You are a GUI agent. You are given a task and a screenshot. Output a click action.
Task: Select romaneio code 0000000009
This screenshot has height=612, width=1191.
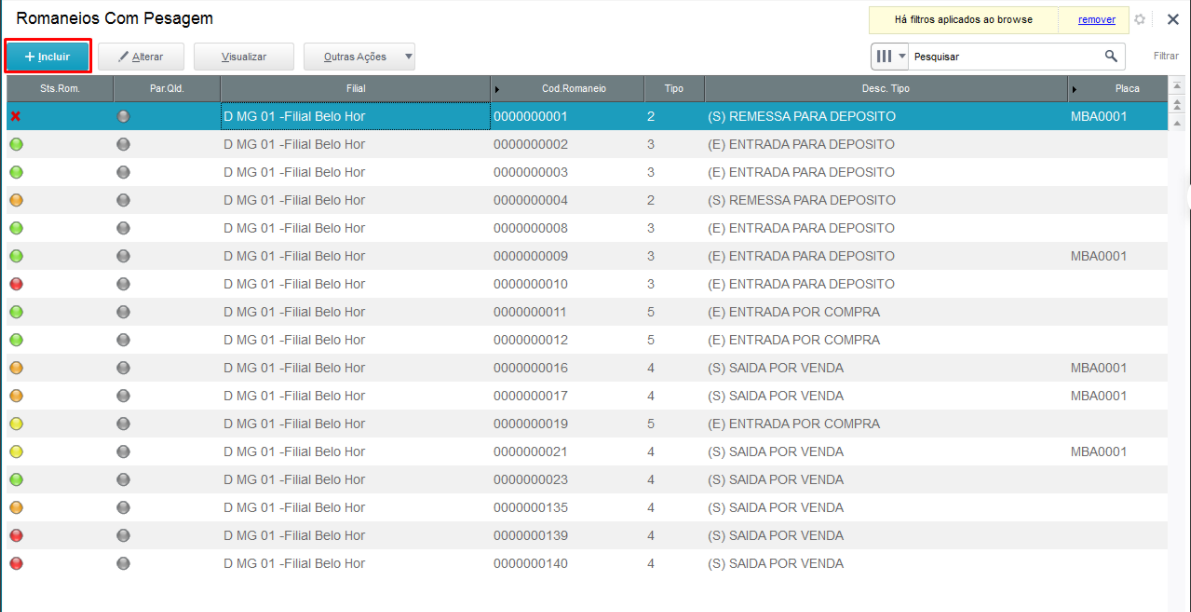coord(530,256)
